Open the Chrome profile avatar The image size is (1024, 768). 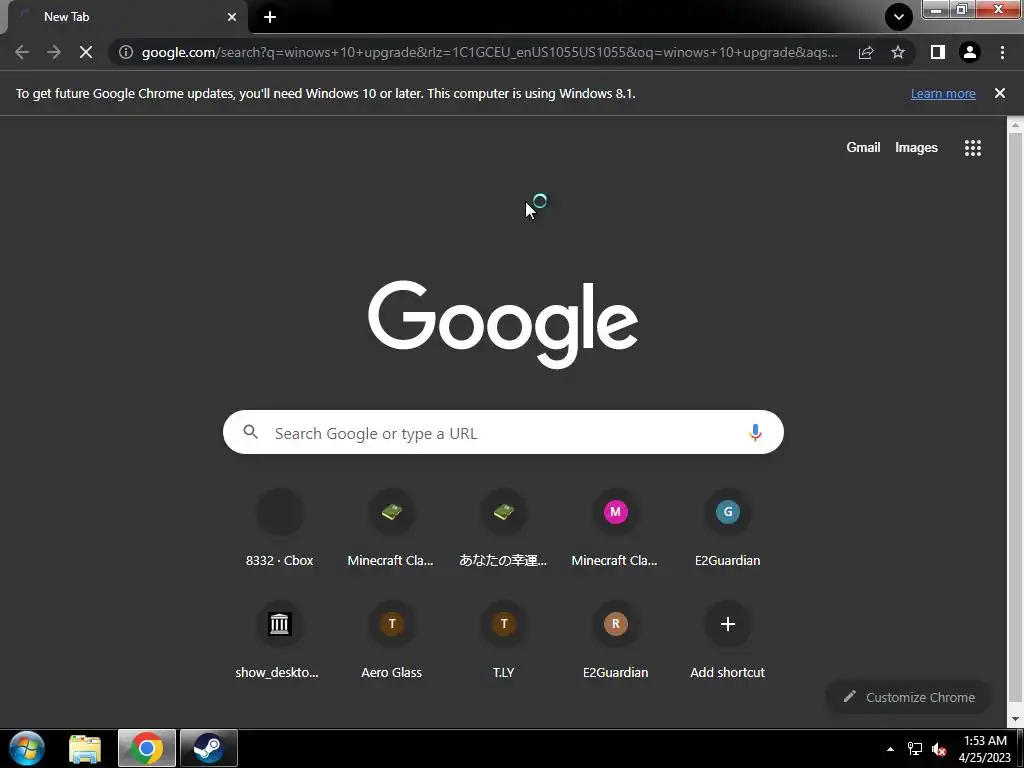970,52
